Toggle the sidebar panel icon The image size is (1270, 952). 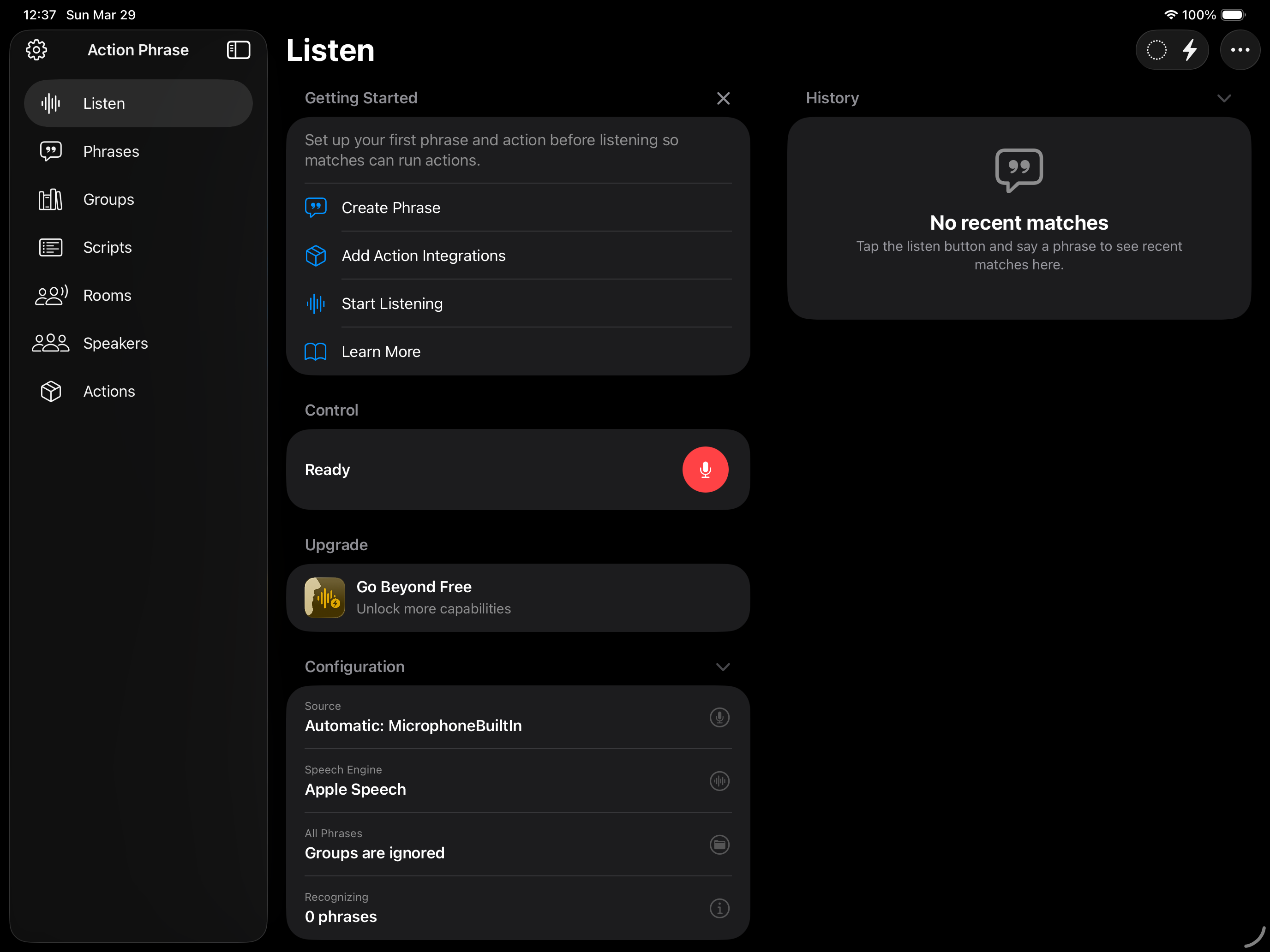(238, 50)
